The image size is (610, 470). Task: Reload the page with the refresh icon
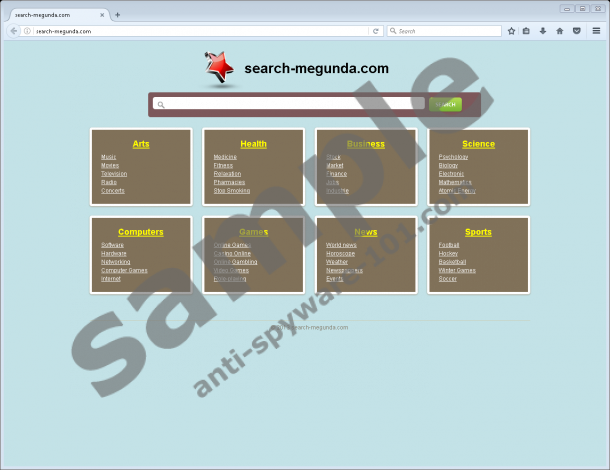click(375, 31)
